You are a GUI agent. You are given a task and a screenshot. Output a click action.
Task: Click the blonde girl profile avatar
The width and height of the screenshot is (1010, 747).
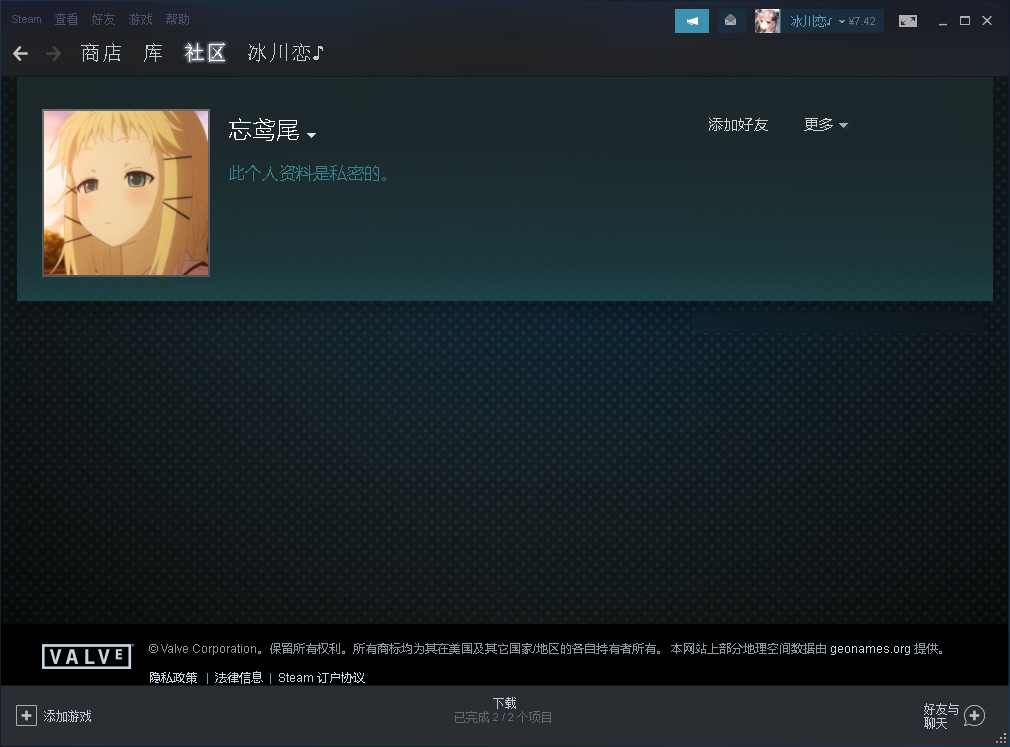[126, 193]
